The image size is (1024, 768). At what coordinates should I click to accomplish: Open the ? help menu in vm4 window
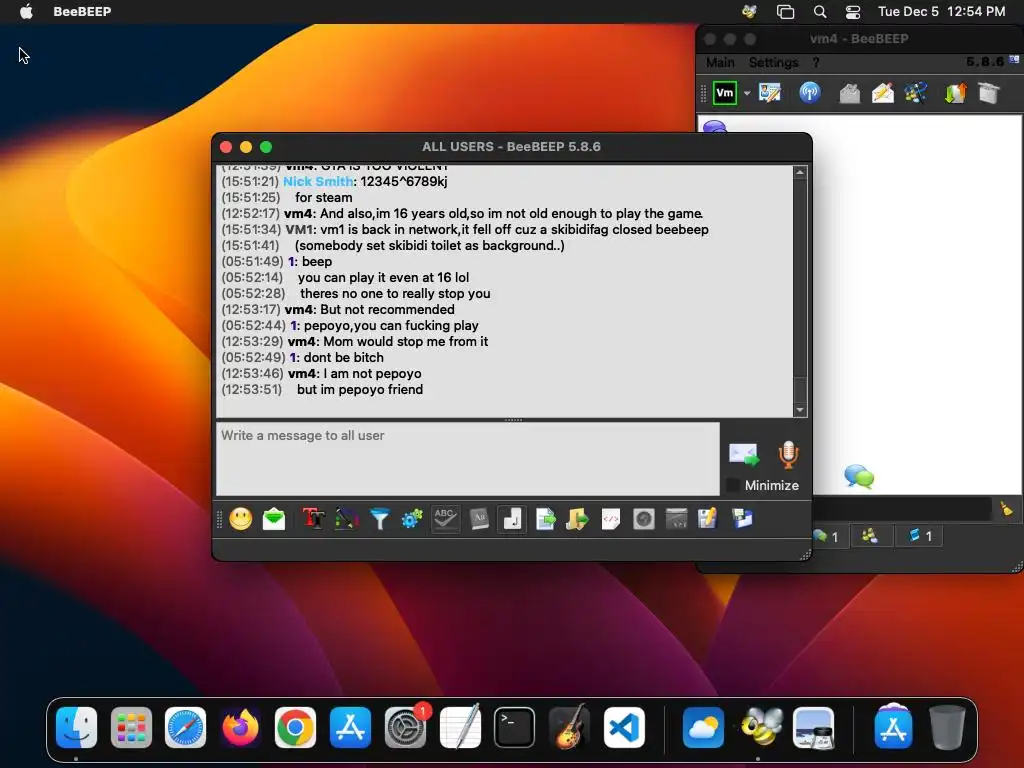click(x=816, y=63)
